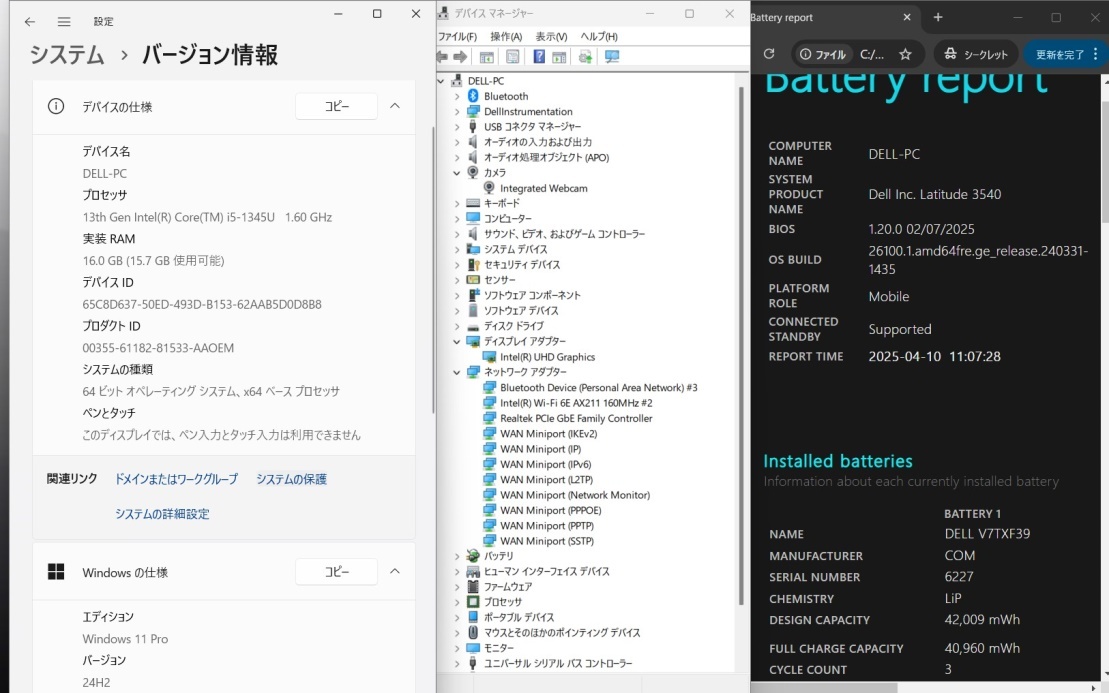Open the Properties toolbar icon in Device Manager
The image size is (1109, 693).
[x=513, y=57]
